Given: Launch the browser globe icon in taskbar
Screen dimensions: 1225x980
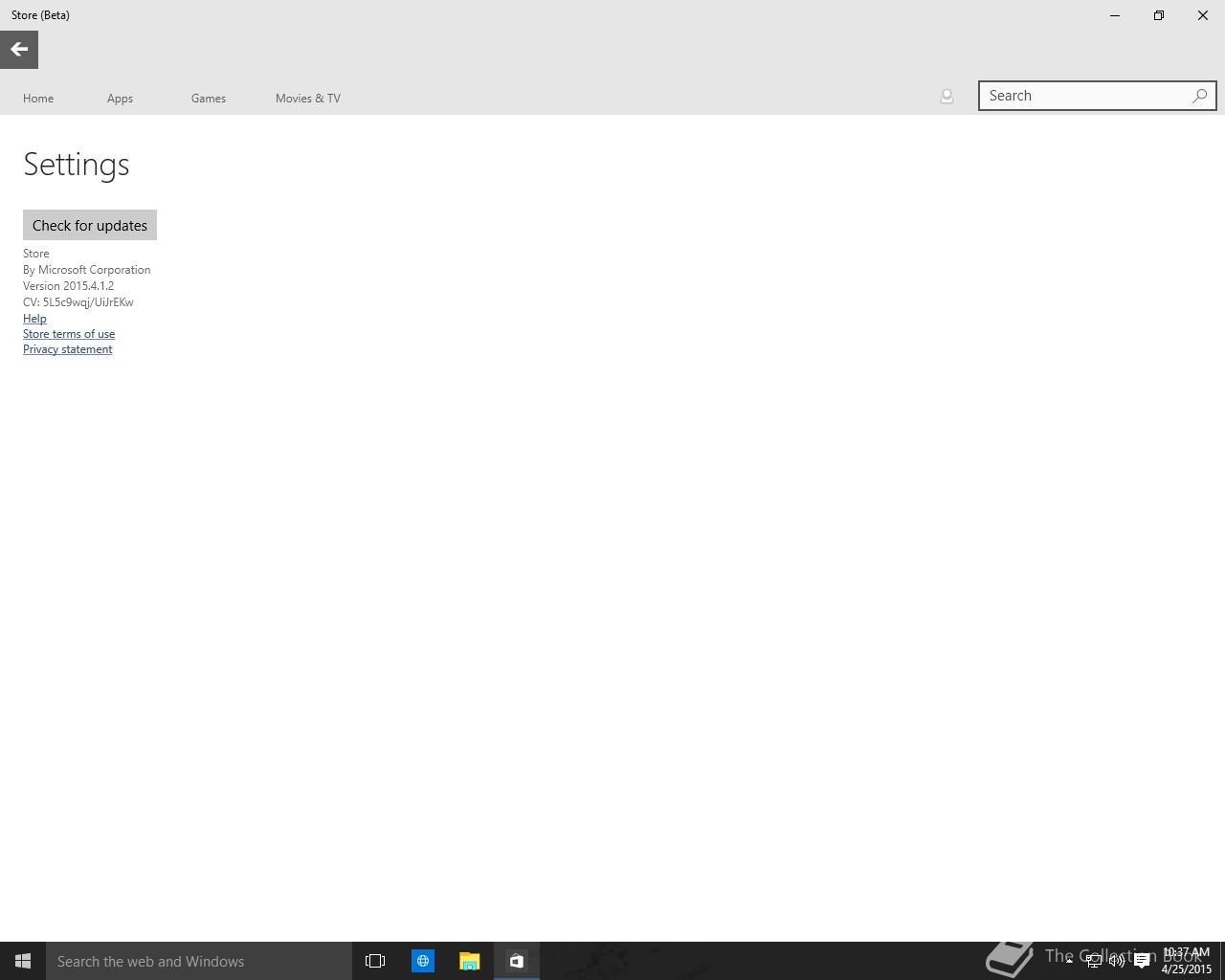Looking at the screenshot, I should [423, 961].
